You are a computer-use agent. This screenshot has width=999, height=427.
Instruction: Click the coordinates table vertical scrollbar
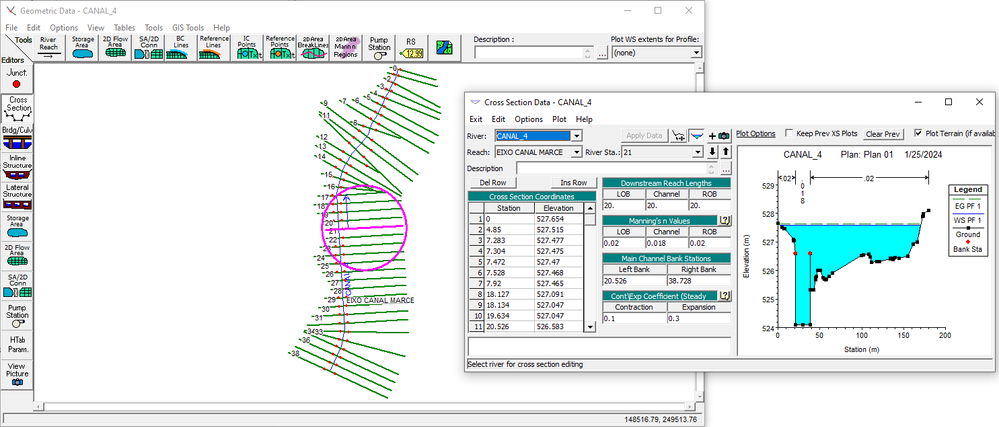[x=590, y=268]
